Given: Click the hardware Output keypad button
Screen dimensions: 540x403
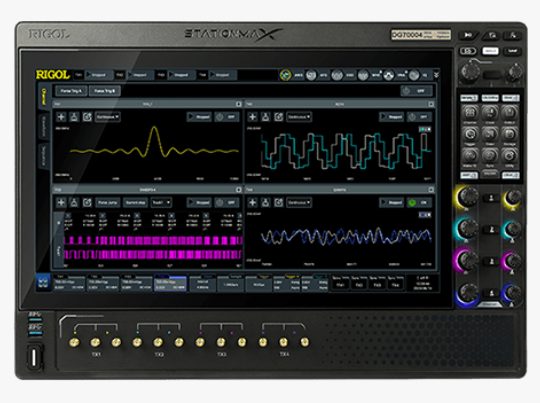Looking at the screenshot, I should point(510,112).
